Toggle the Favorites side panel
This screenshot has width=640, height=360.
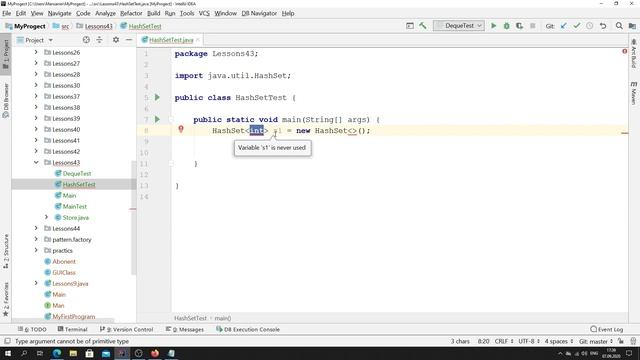[6, 299]
